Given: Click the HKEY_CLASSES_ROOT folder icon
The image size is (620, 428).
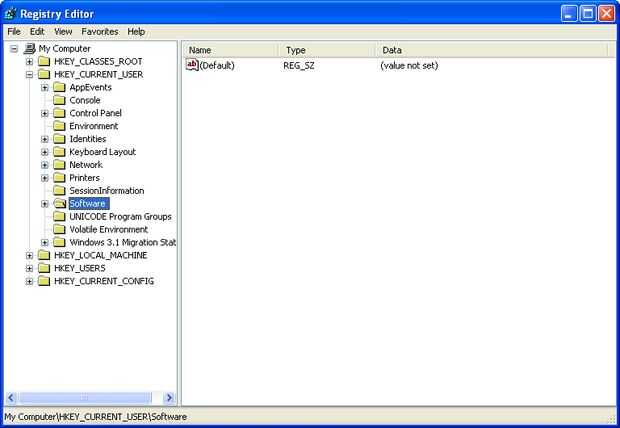Looking at the screenshot, I should tap(44, 61).
